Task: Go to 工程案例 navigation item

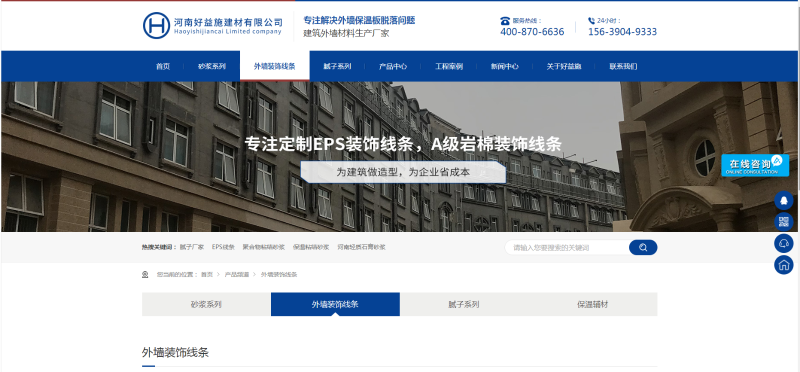Action: [449, 66]
